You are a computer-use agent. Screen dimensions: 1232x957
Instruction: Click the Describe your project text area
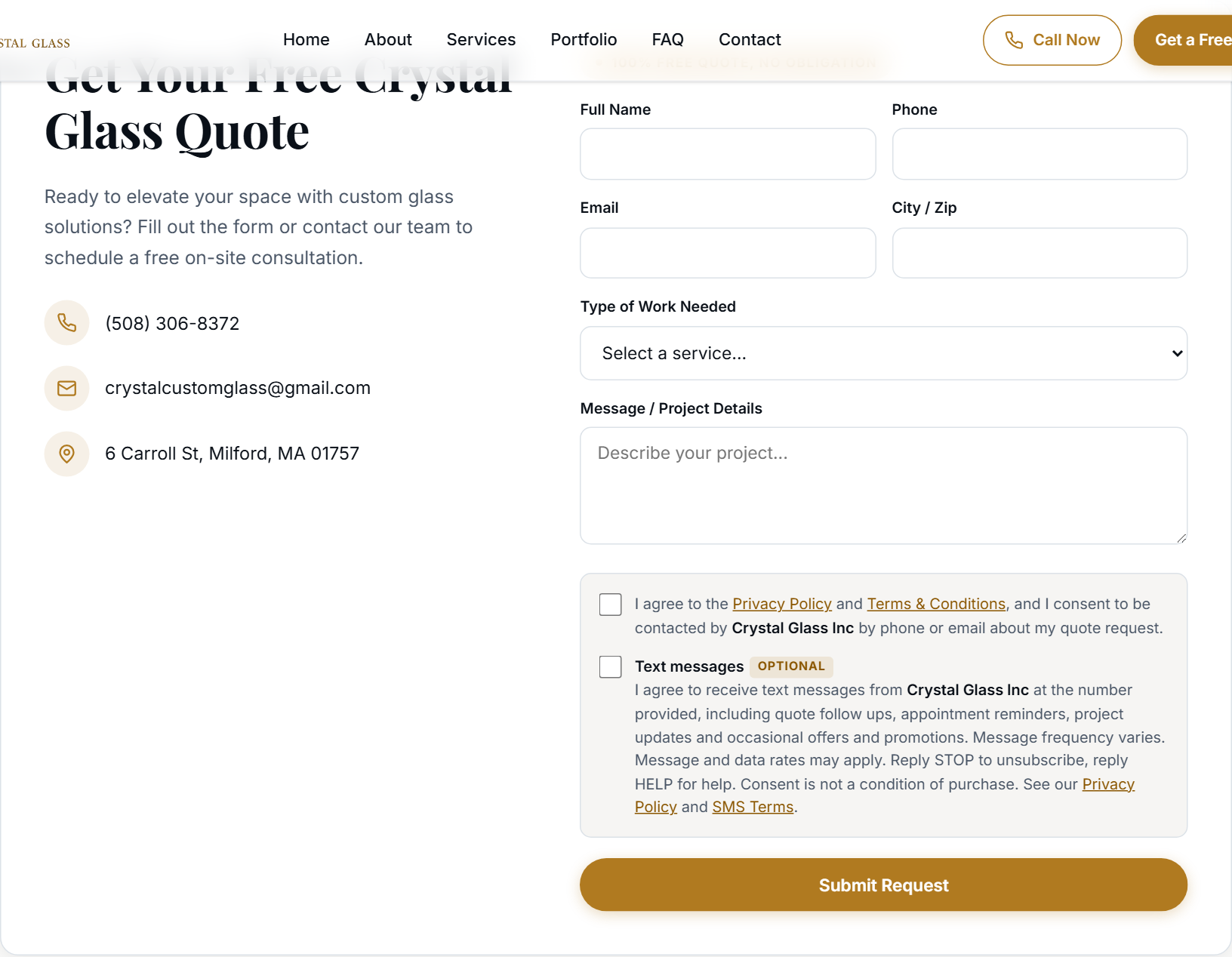883,485
